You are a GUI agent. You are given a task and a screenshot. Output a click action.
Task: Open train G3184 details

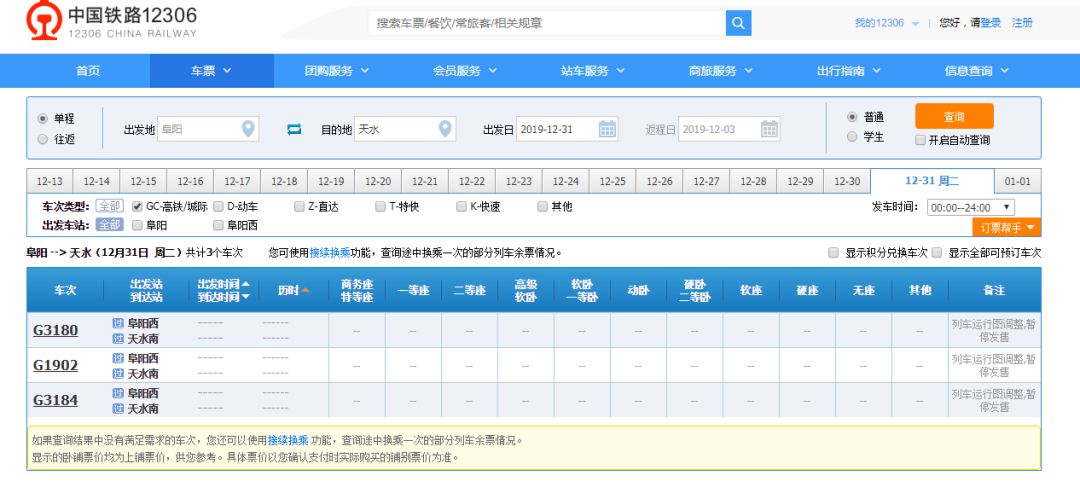(56, 401)
